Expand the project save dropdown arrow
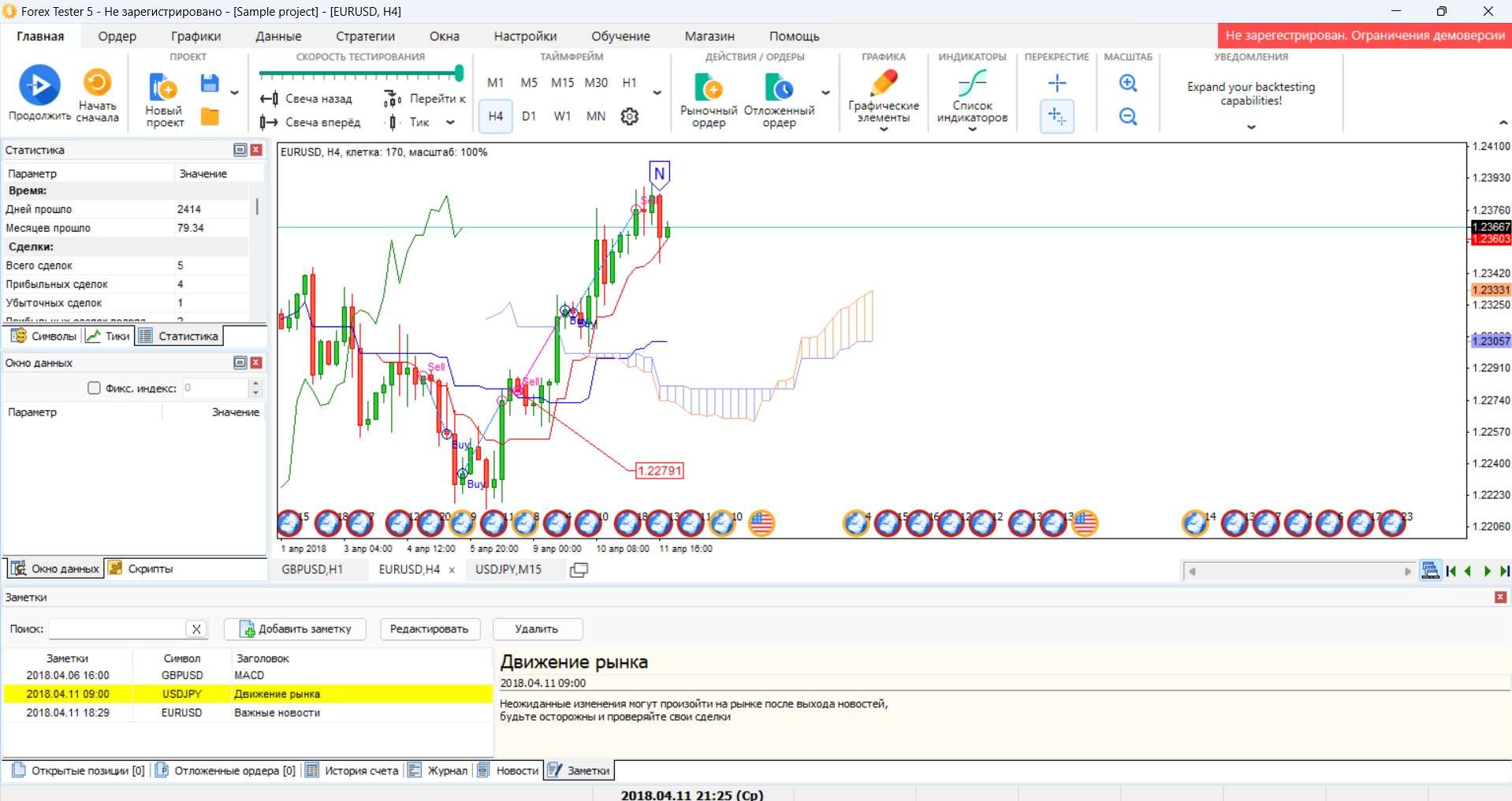This screenshot has width=1512, height=801. pos(234,93)
